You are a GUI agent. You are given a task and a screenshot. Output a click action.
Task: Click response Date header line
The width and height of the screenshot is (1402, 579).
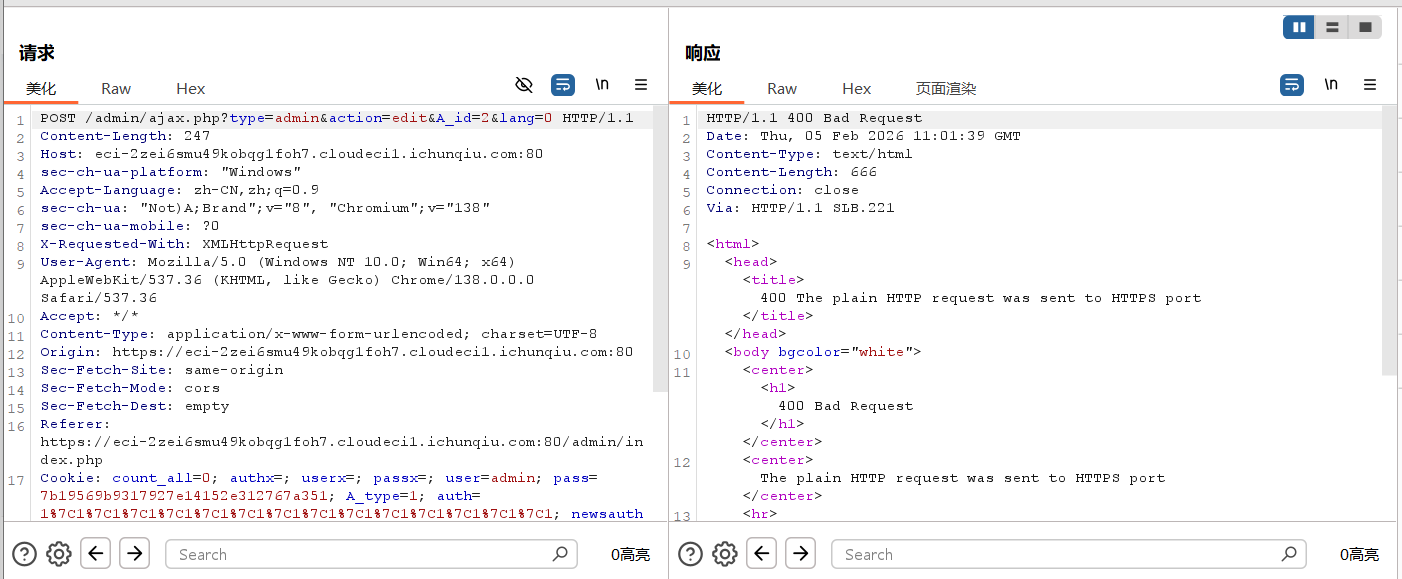[x=863, y=136]
